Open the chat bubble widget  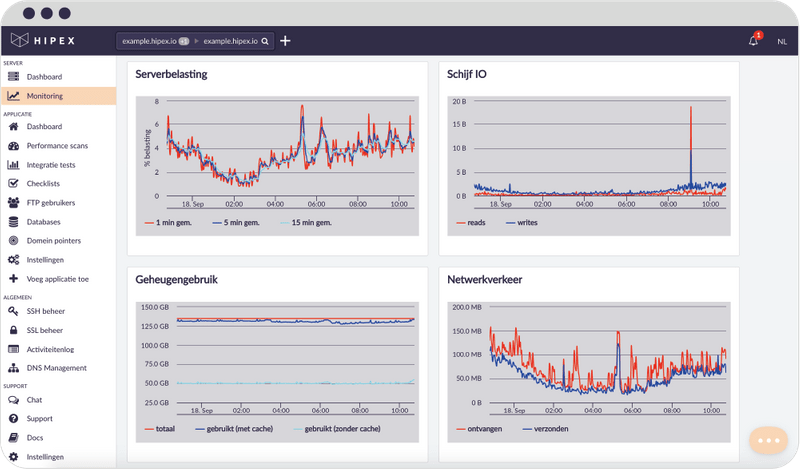[x=769, y=440]
